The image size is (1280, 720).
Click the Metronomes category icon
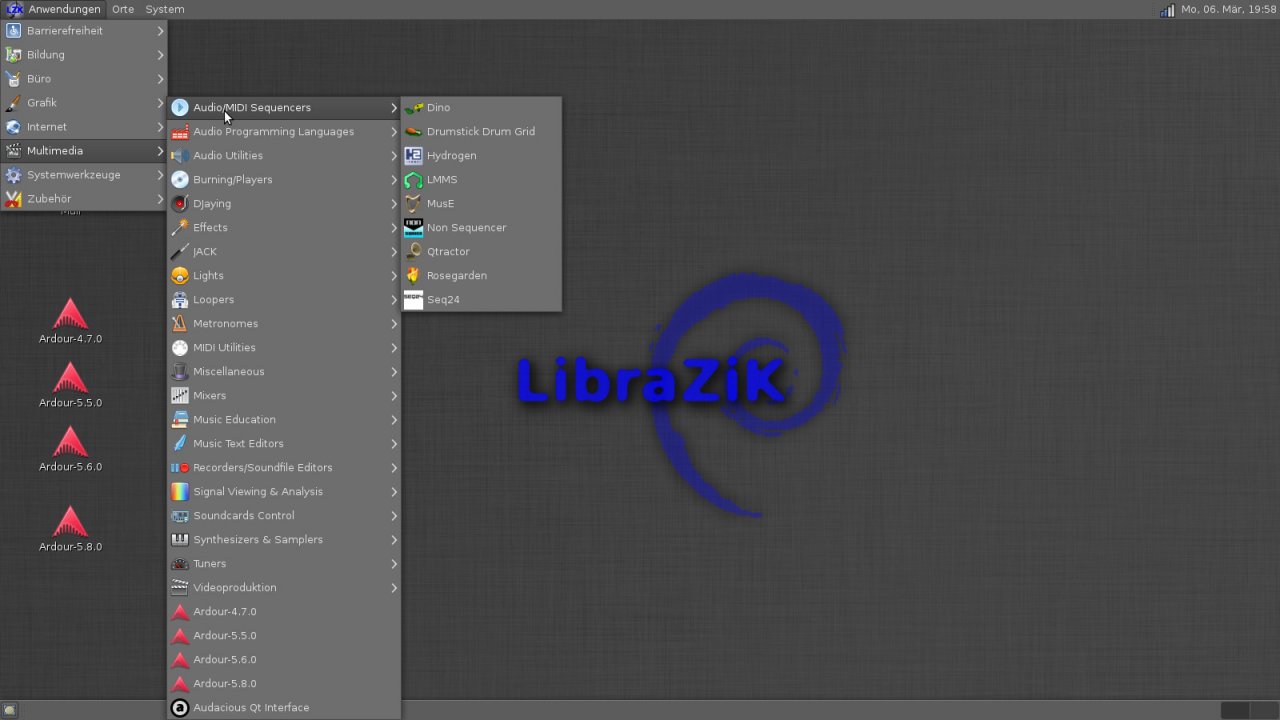(x=180, y=324)
